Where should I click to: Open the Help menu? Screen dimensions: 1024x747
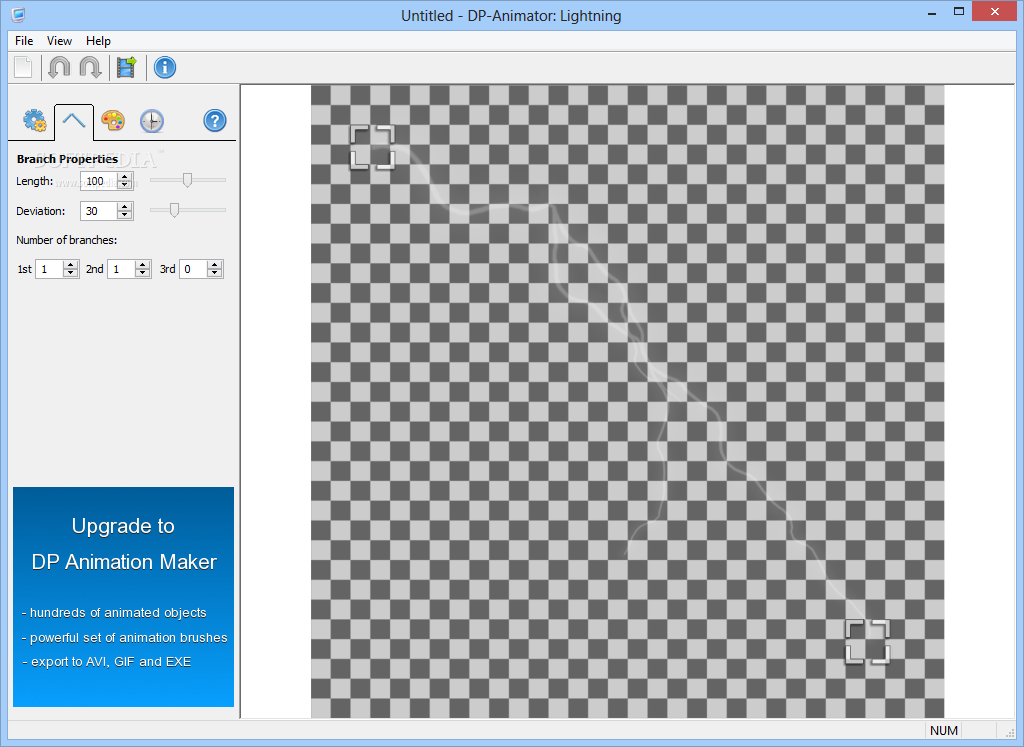[x=99, y=40]
